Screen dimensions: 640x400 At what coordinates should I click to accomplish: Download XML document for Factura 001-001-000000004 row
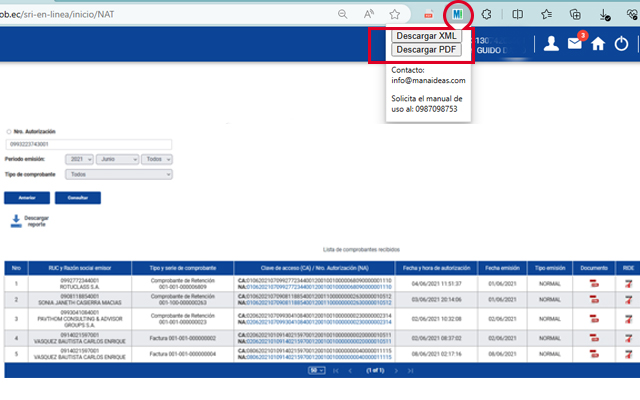coord(594,354)
